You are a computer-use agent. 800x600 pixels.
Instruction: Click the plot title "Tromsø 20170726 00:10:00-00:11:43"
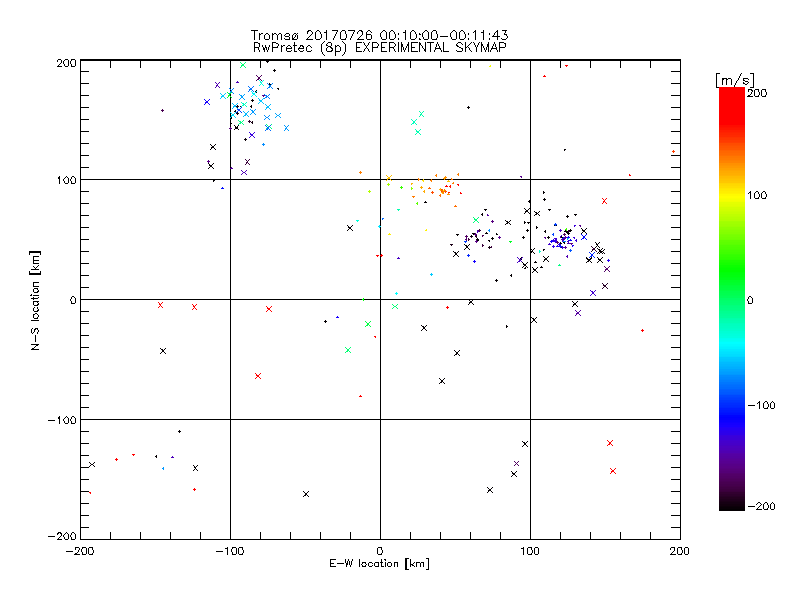click(379, 35)
